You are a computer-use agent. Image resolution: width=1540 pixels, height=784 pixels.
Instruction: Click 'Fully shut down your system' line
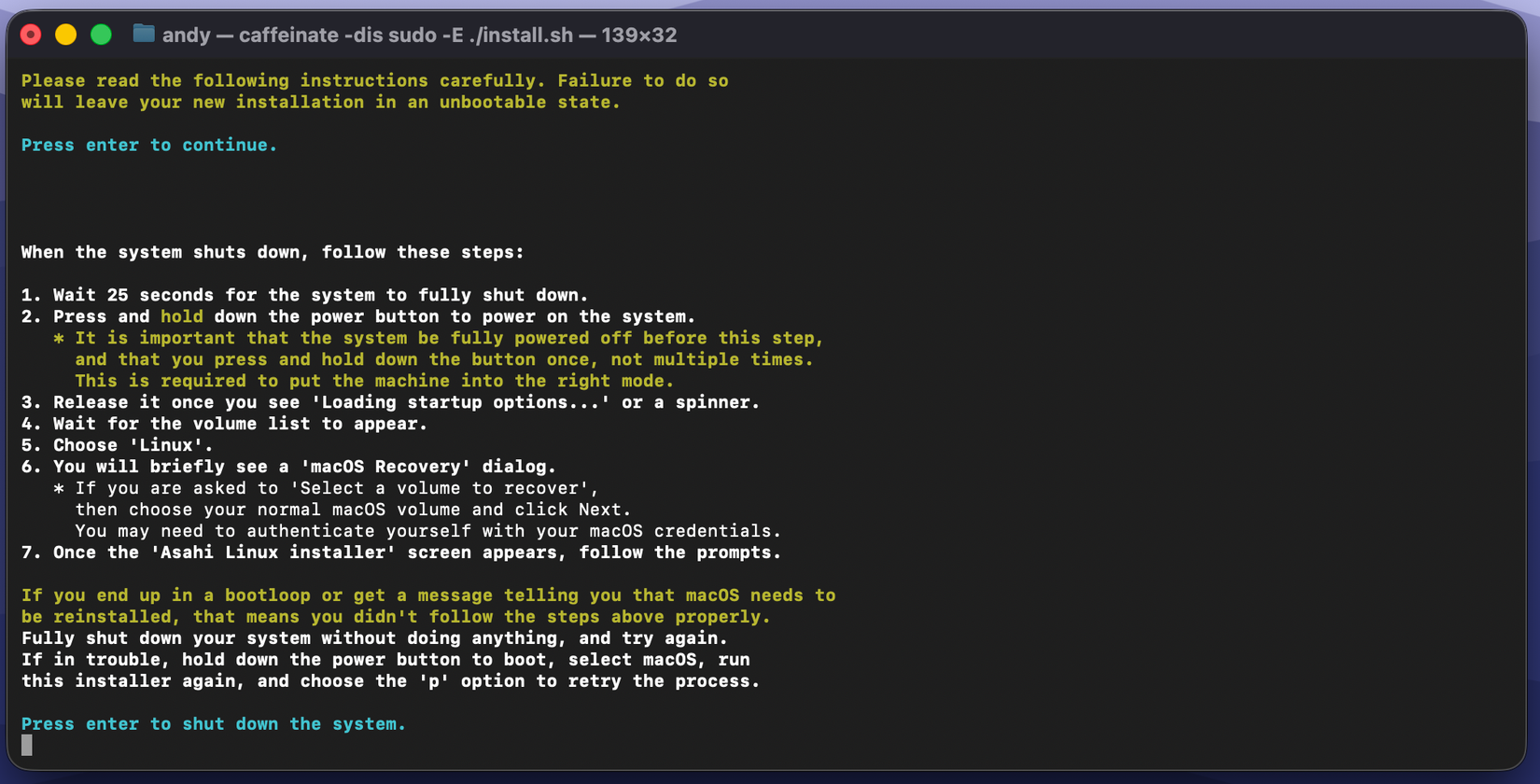click(373, 638)
